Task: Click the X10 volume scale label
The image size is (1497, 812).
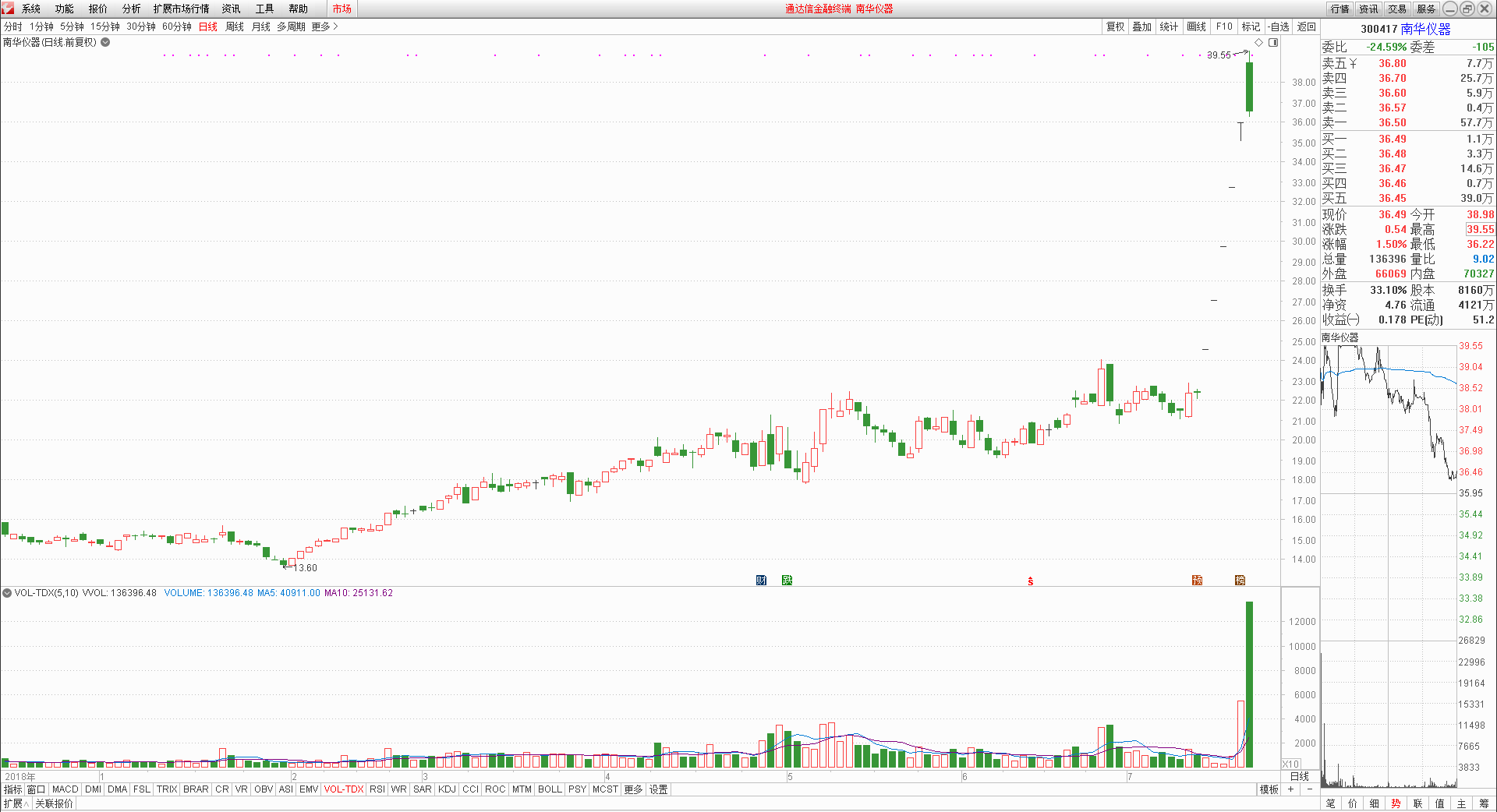Action: coord(1291,764)
